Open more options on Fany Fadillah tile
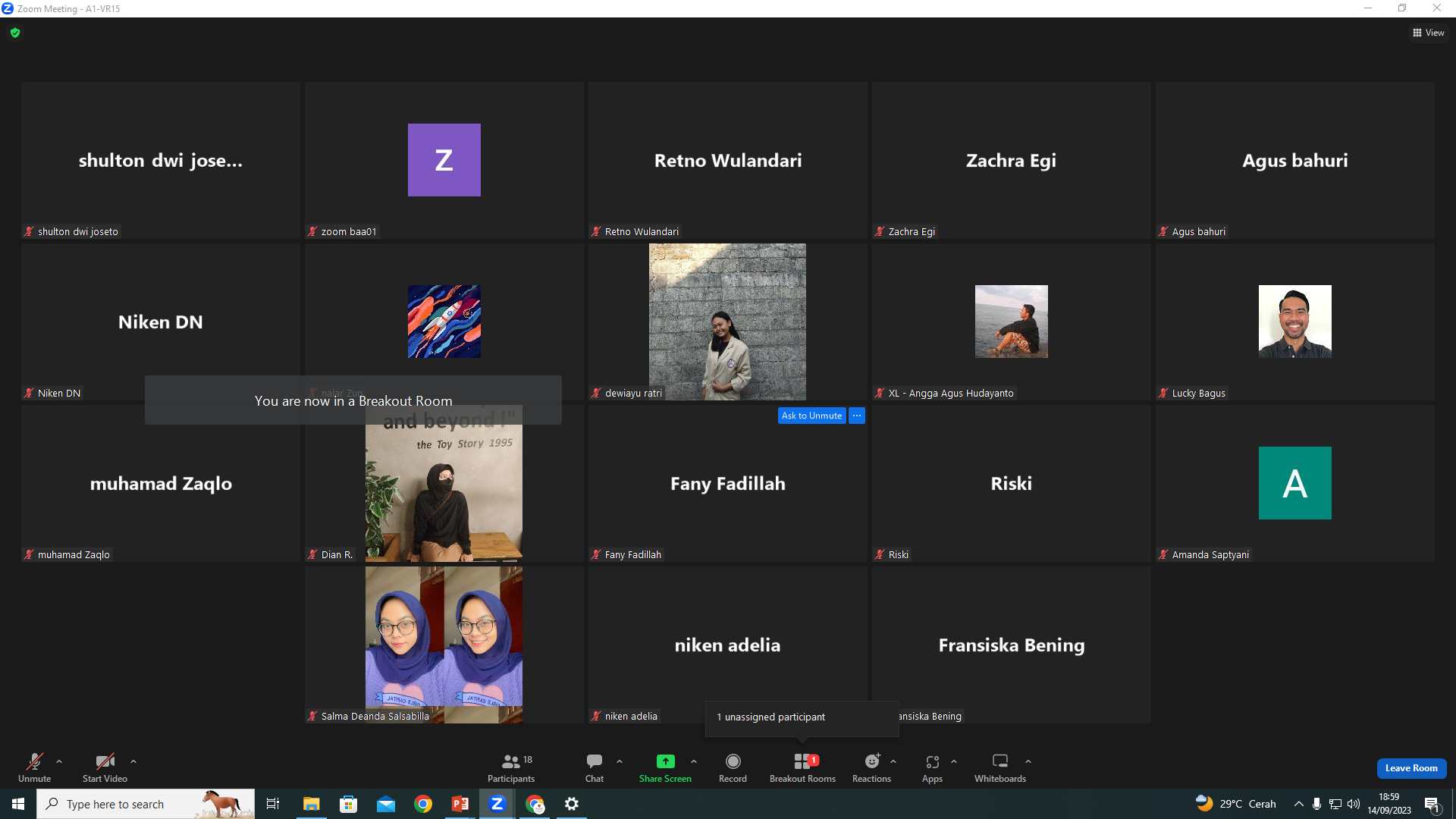Image resolution: width=1456 pixels, height=819 pixels. coord(857,416)
